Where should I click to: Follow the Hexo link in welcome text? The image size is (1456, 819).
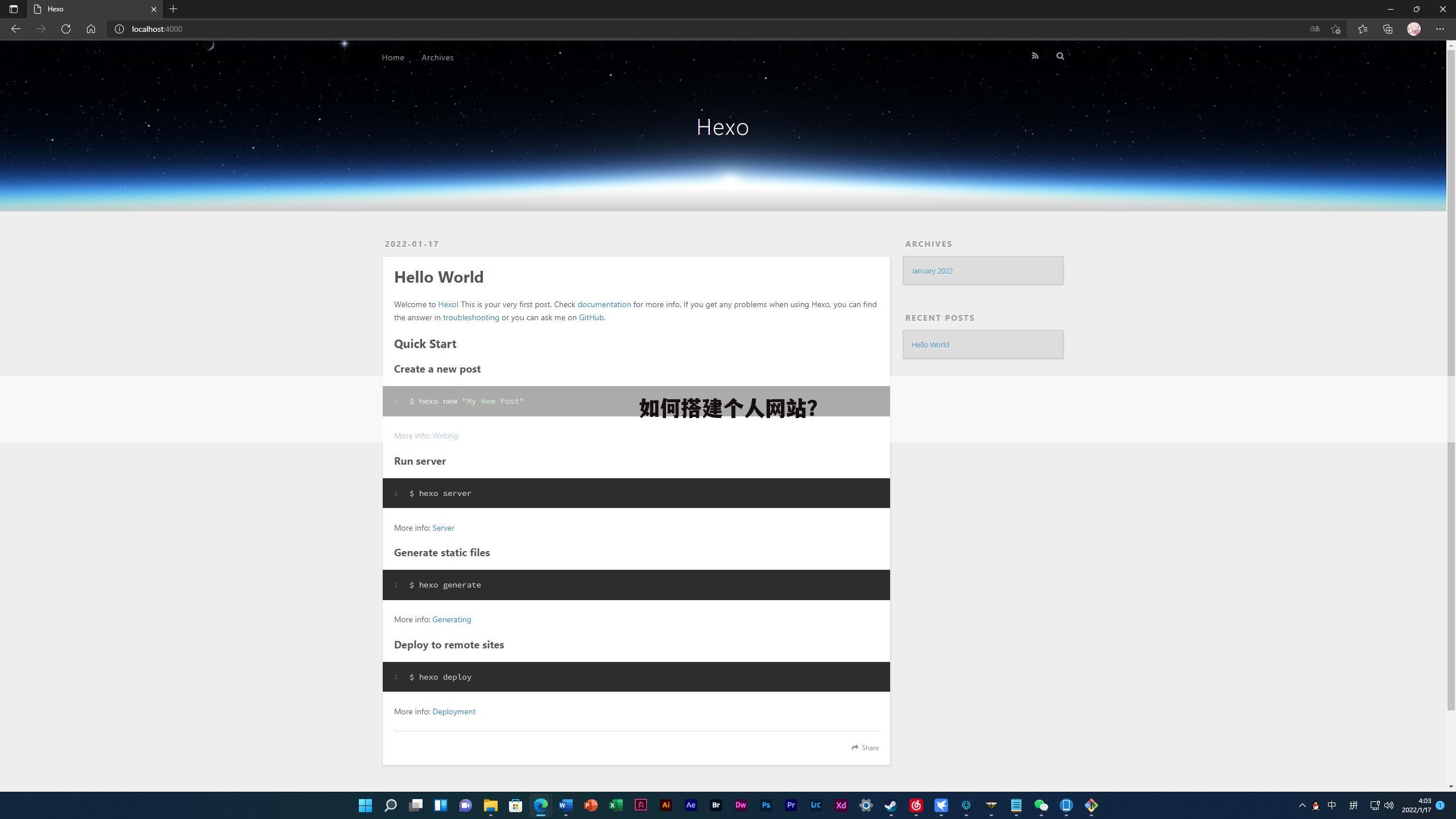pos(447,304)
